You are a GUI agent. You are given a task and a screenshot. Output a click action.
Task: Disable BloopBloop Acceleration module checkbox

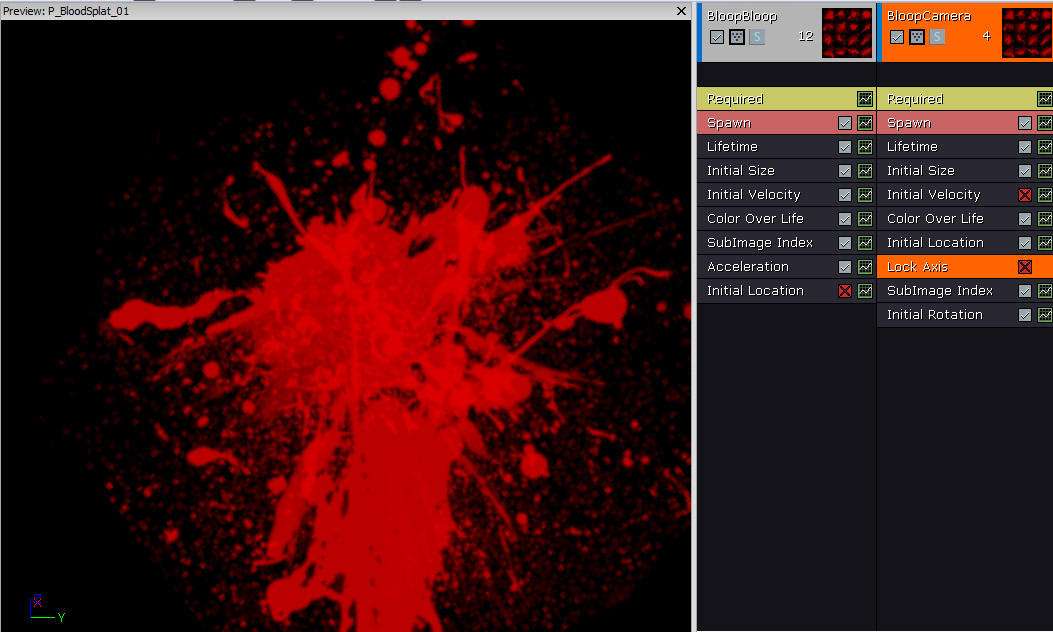845,267
